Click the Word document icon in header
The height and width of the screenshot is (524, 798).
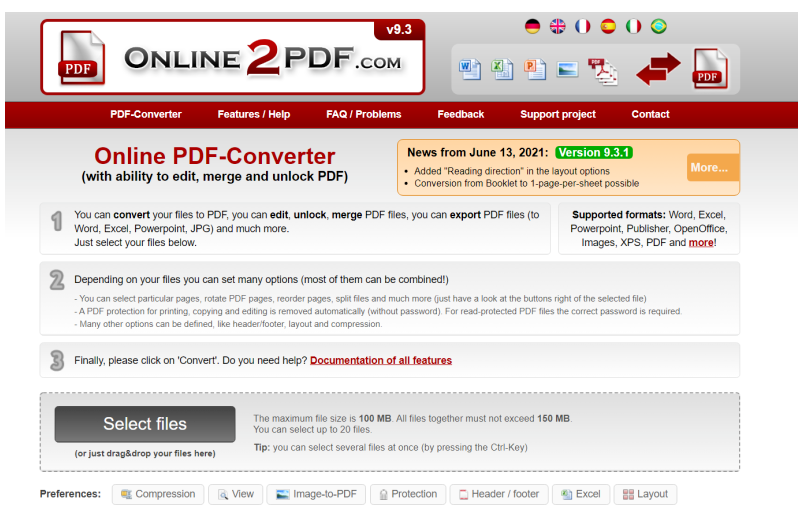click(469, 69)
